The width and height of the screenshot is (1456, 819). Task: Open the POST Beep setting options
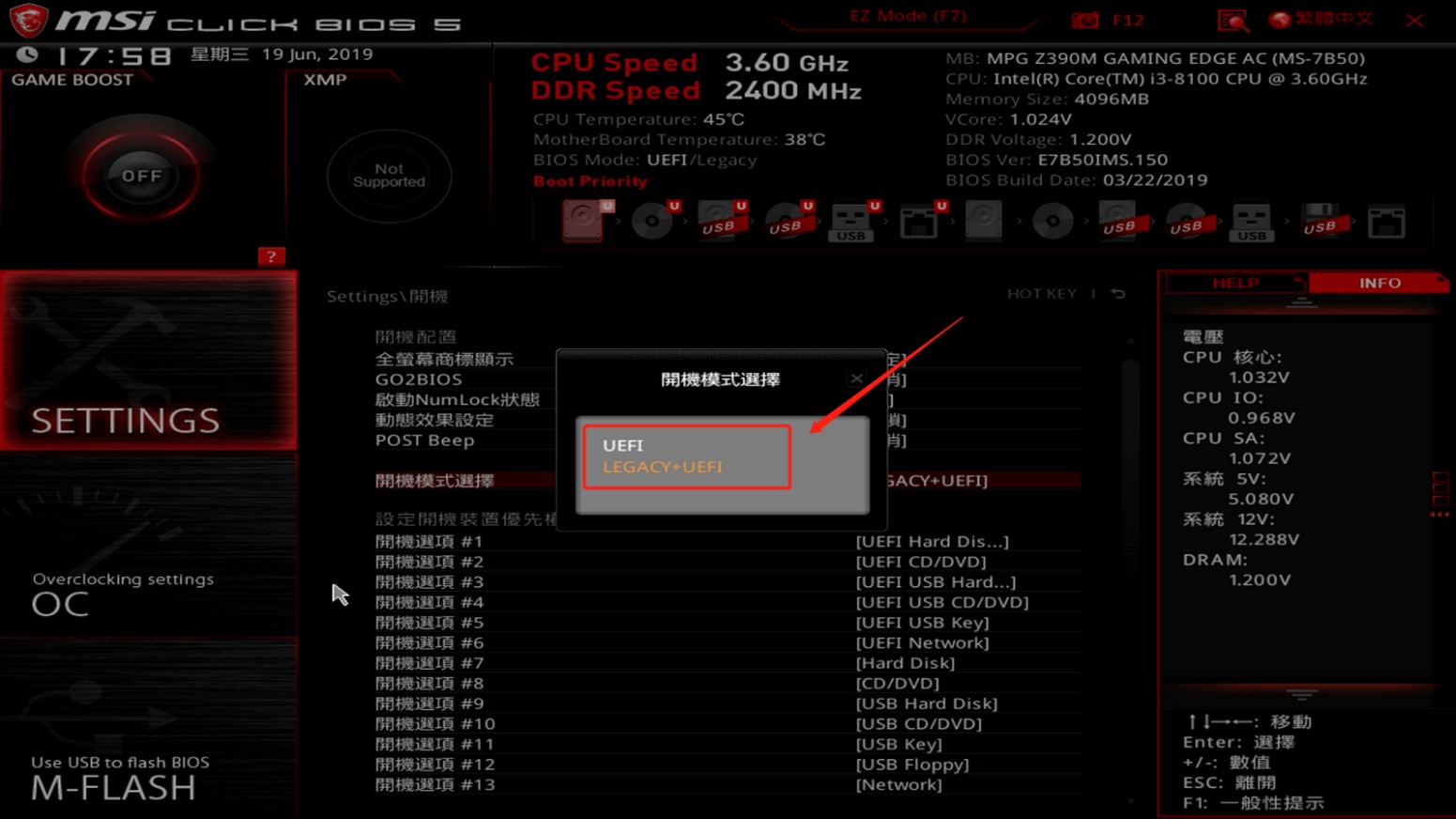(422, 440)
